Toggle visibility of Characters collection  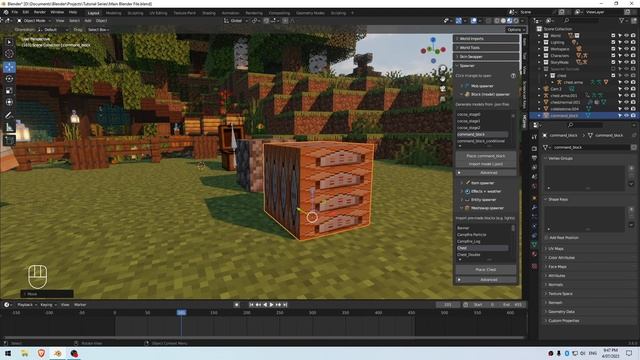(626, 56)
